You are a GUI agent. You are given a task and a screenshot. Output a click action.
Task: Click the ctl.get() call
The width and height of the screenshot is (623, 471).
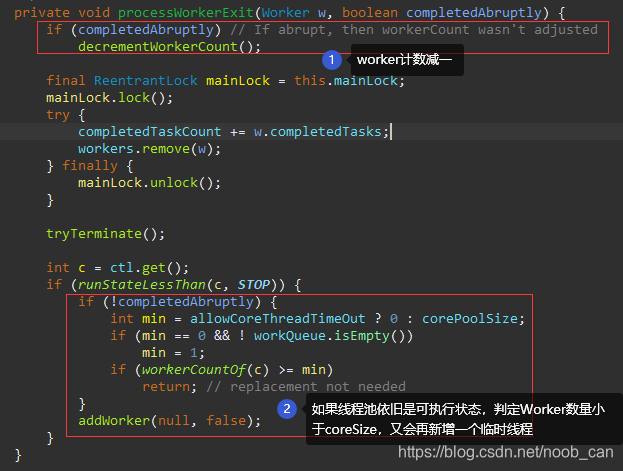click(x=149, y=267)
